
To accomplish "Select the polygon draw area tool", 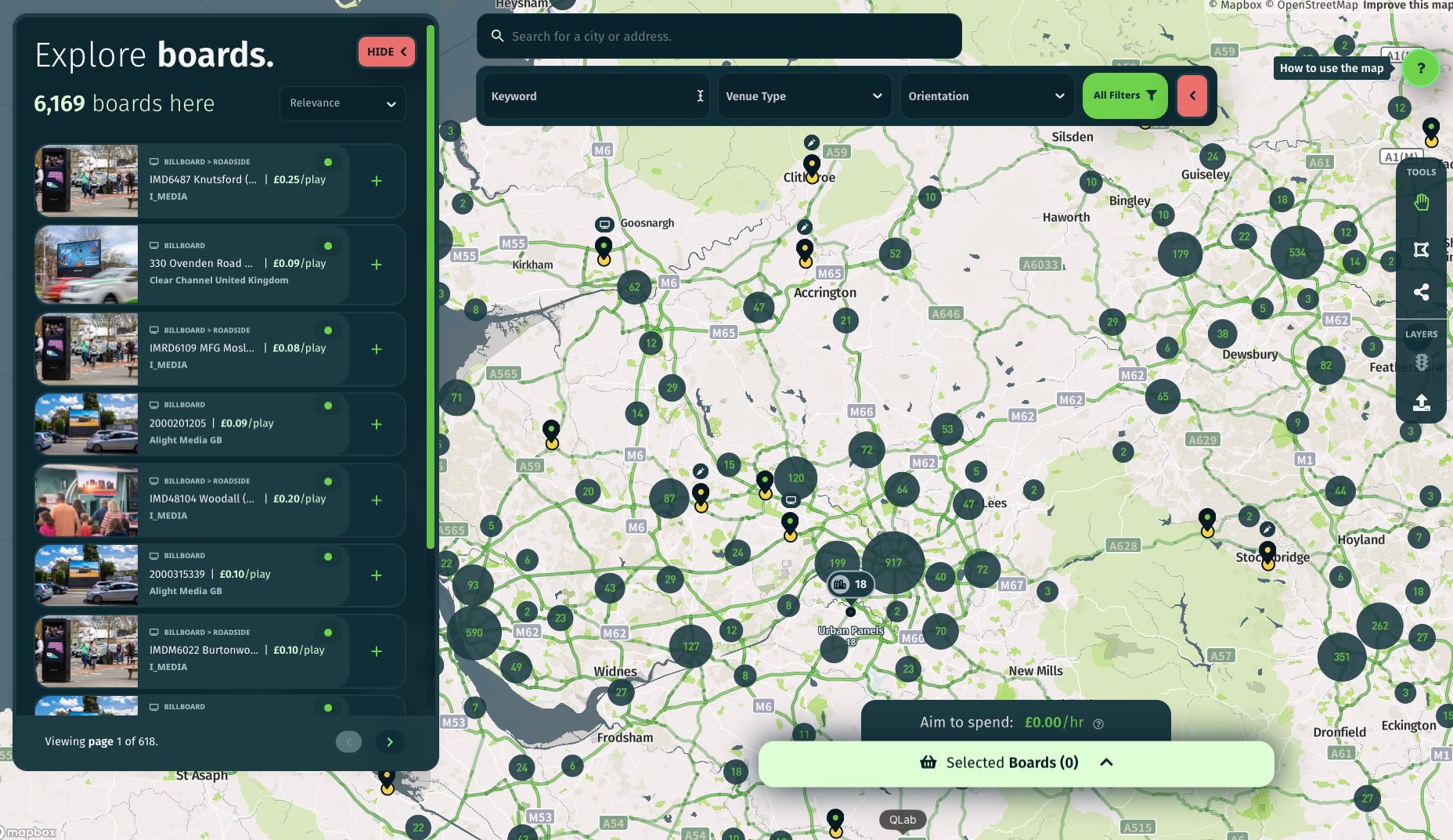I will pos(1421,250).
